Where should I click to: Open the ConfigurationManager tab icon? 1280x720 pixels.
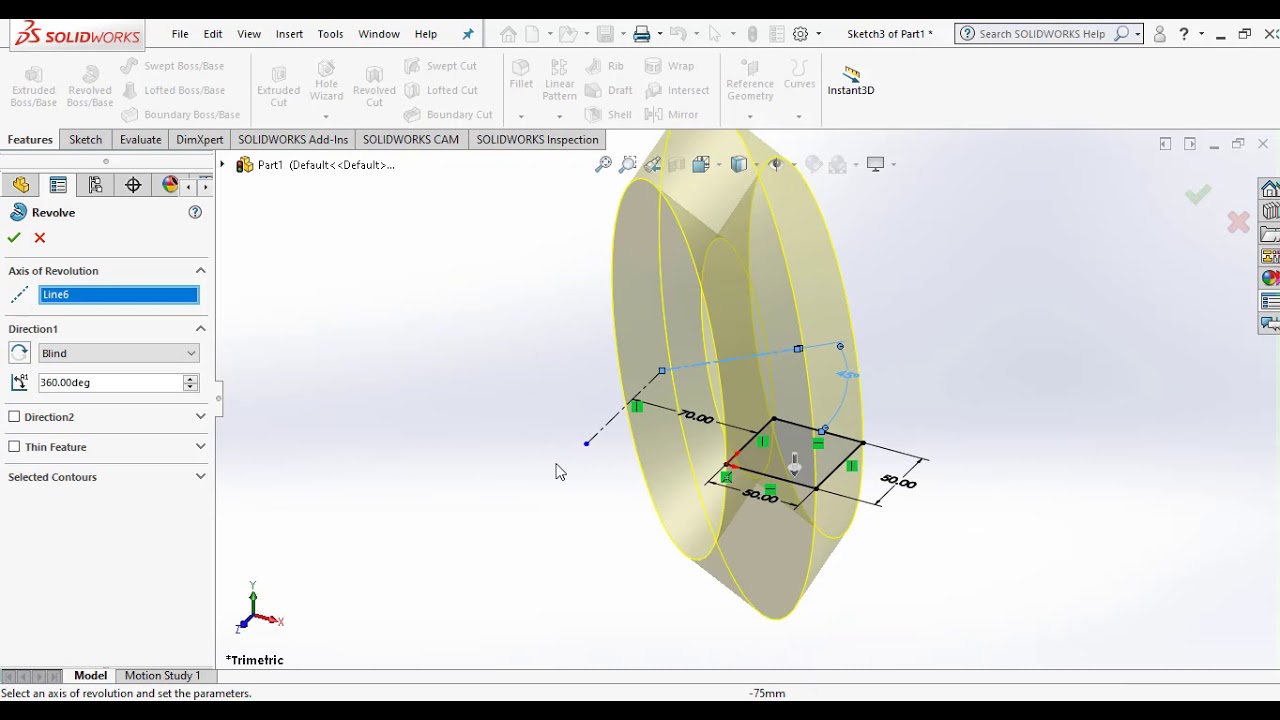95,185
